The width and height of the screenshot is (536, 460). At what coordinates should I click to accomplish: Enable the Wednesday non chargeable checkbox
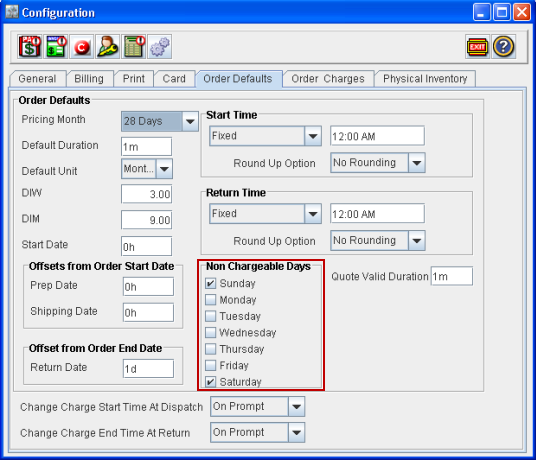click(211, 333)
